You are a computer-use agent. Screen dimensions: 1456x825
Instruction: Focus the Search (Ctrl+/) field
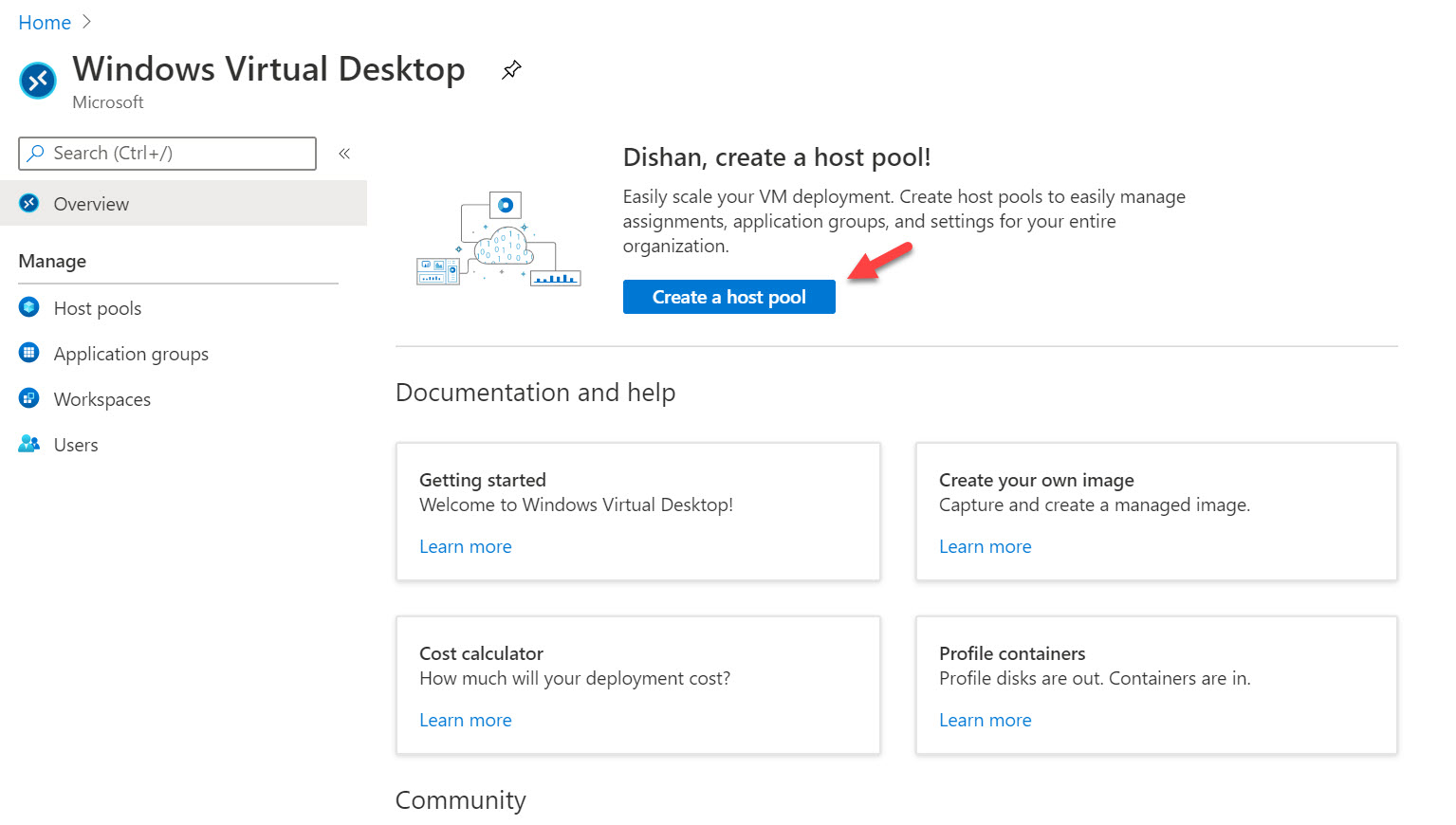click(x=167, y=153)
